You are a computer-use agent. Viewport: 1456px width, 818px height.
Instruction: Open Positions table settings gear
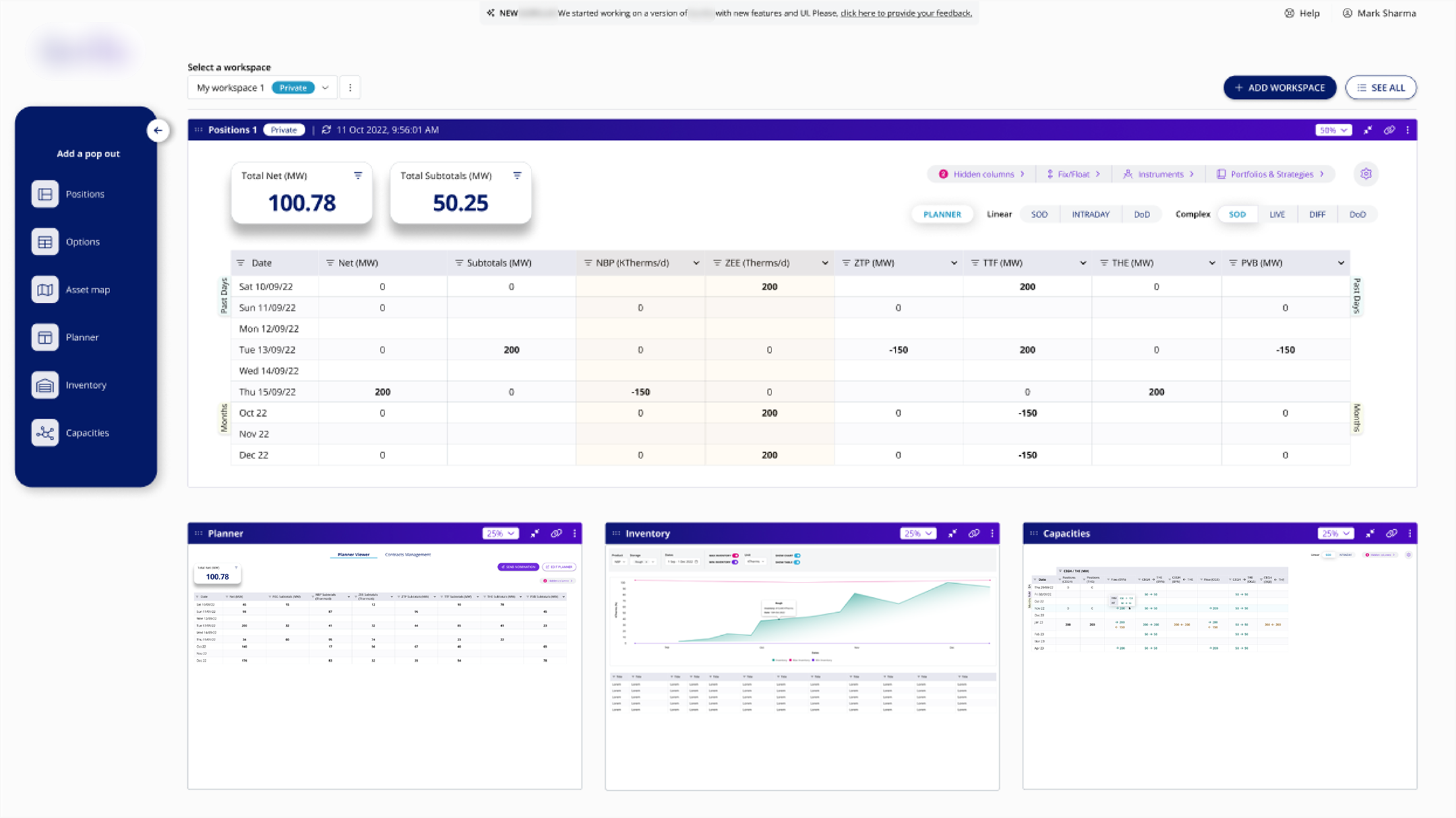point(1366,174)
